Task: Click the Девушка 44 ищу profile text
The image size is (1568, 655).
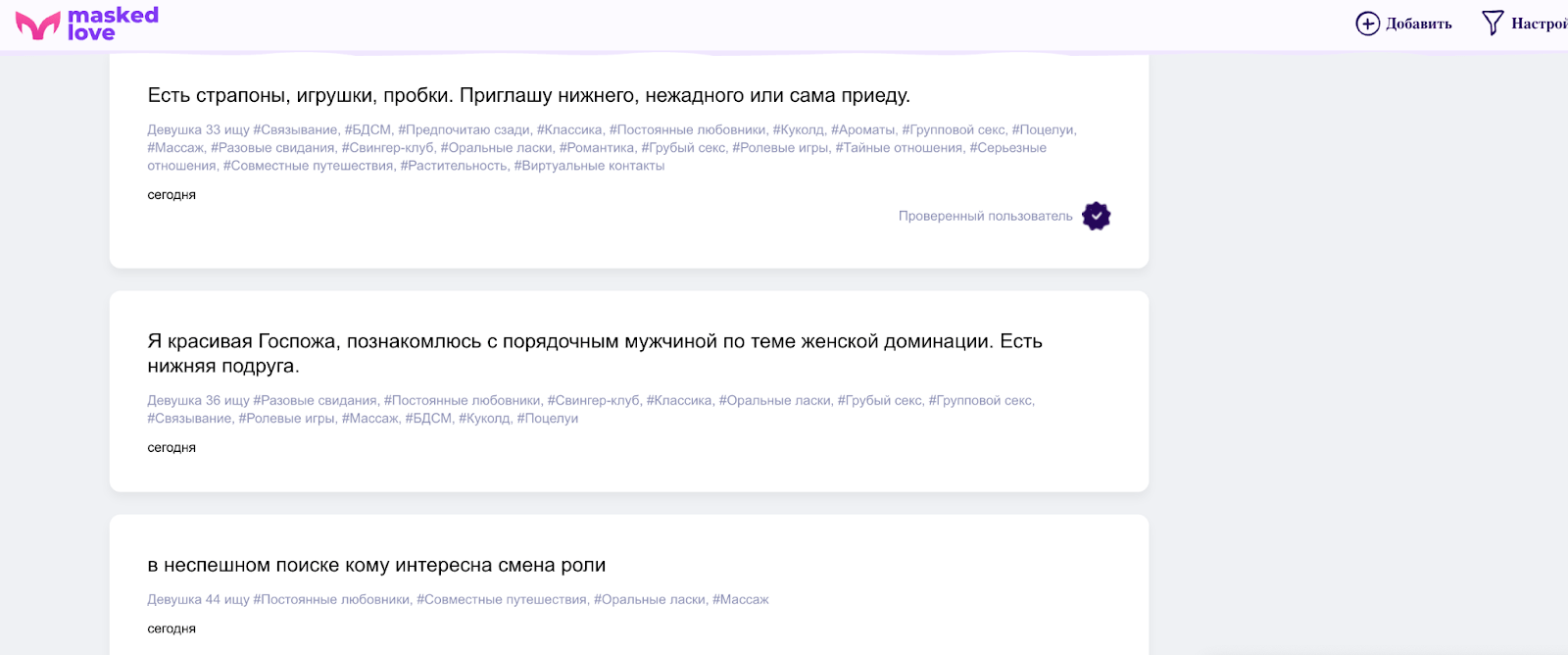Action: 198,599
